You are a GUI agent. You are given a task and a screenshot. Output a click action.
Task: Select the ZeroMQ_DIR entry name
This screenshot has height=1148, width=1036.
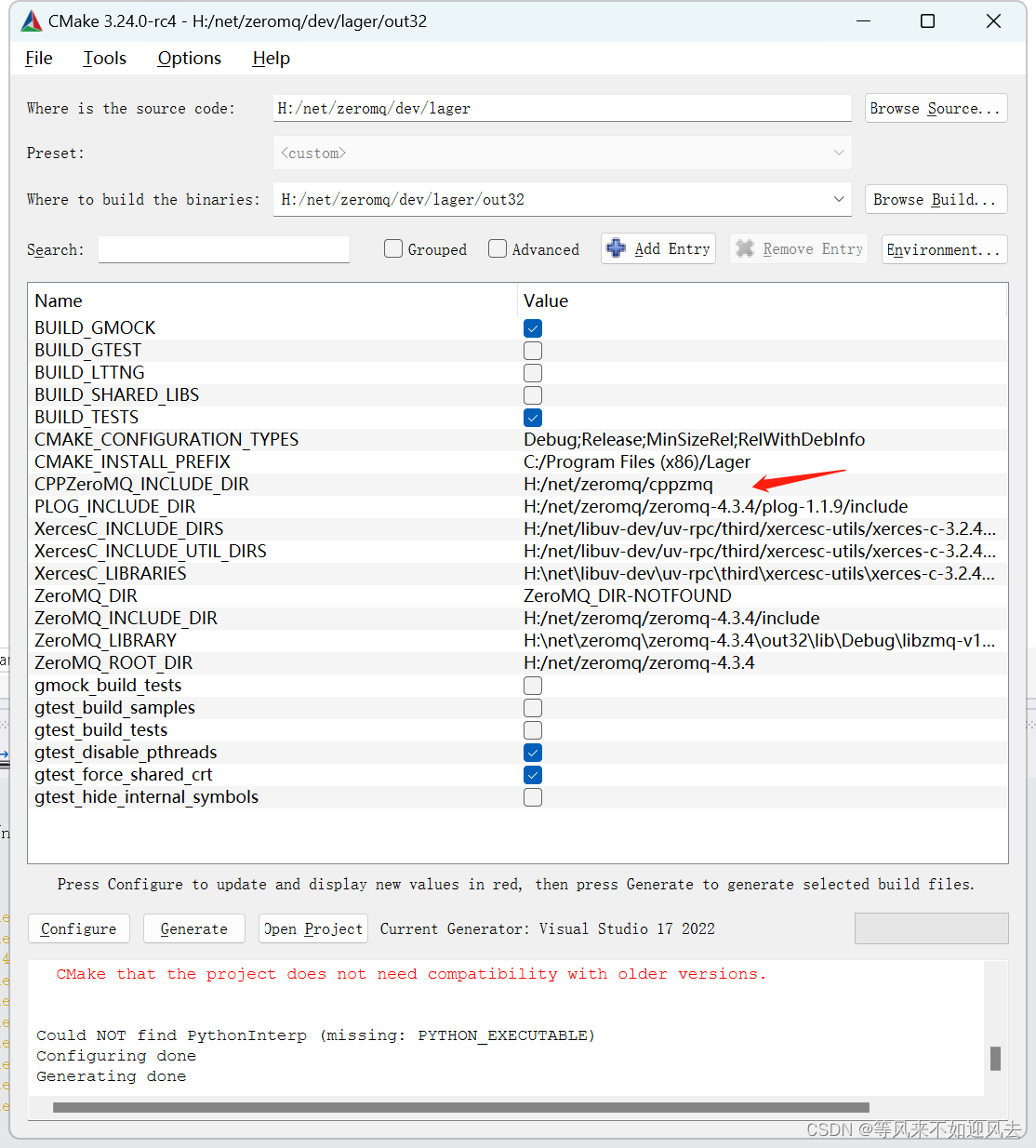[86, 595]
